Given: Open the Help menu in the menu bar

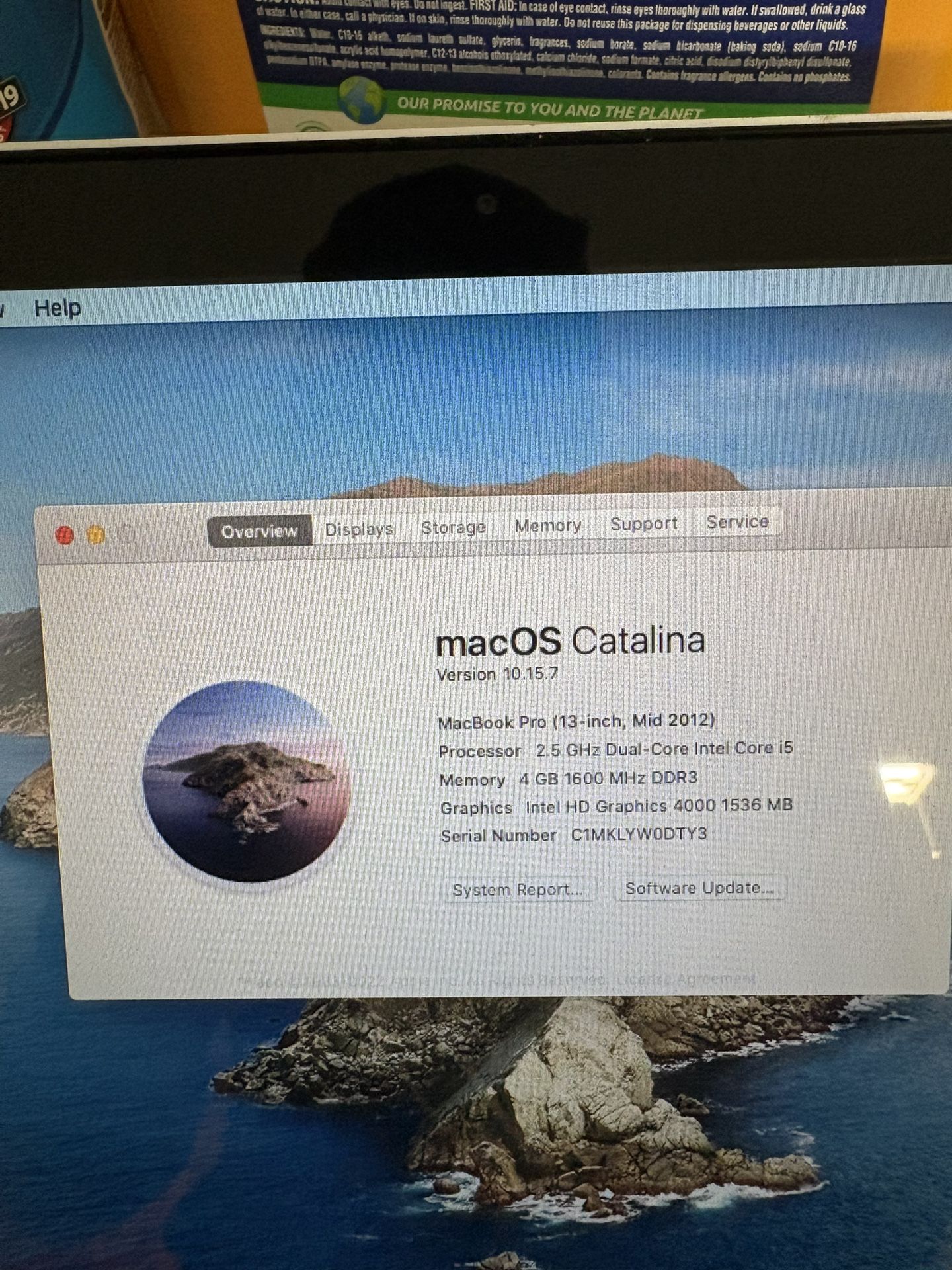Looking at the screenshot, I should click(x=58, y=308).
